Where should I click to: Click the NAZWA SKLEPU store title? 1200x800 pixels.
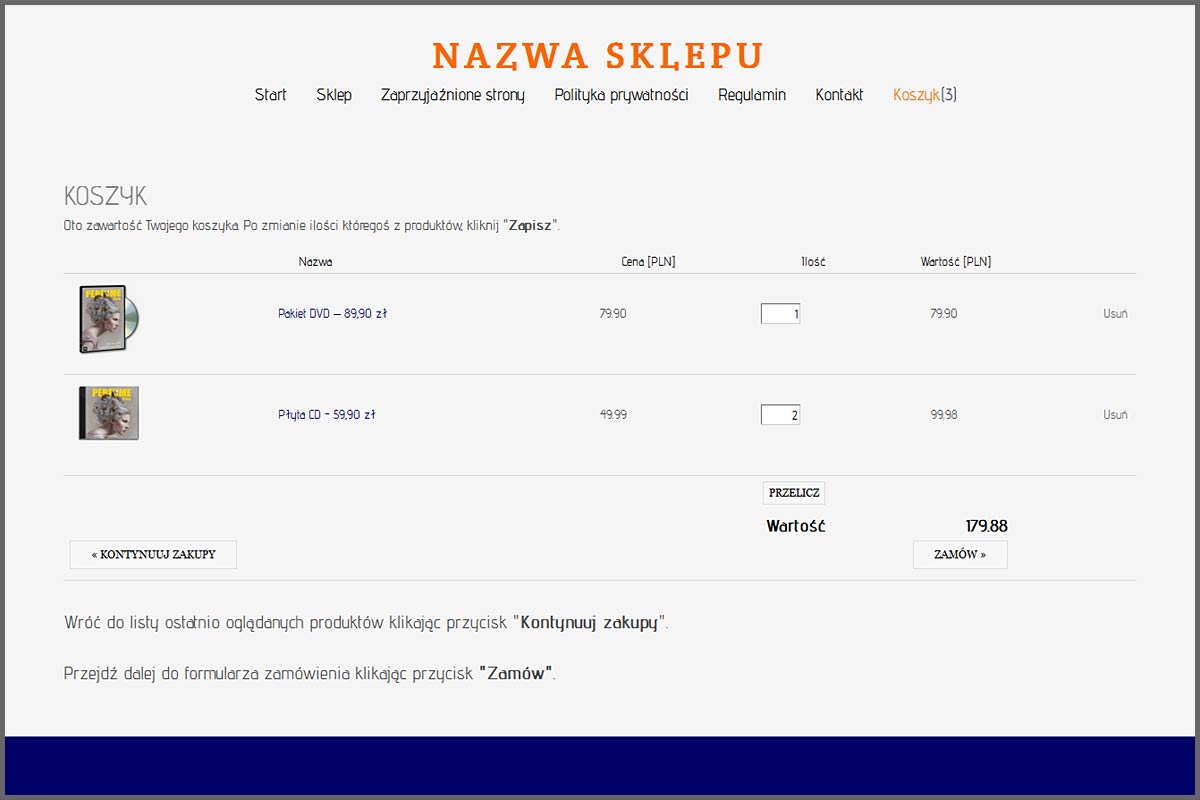point(598,56)
